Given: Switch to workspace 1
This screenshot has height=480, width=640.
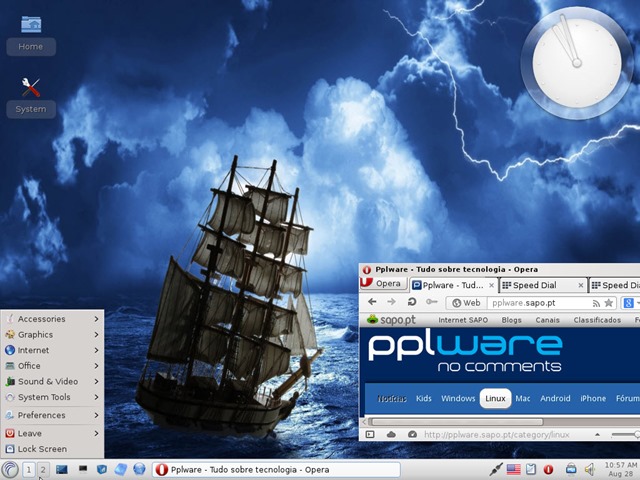Looking at the screenshot, I should click(x=29, y=470).
